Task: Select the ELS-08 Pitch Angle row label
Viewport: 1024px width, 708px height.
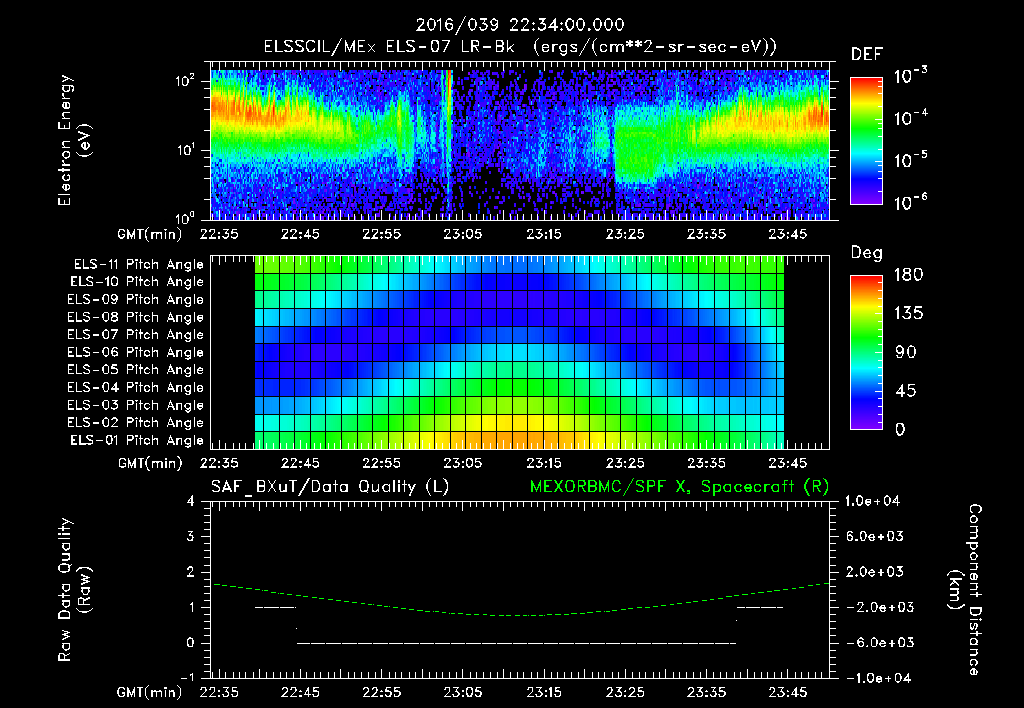Action: pos(136,317)
